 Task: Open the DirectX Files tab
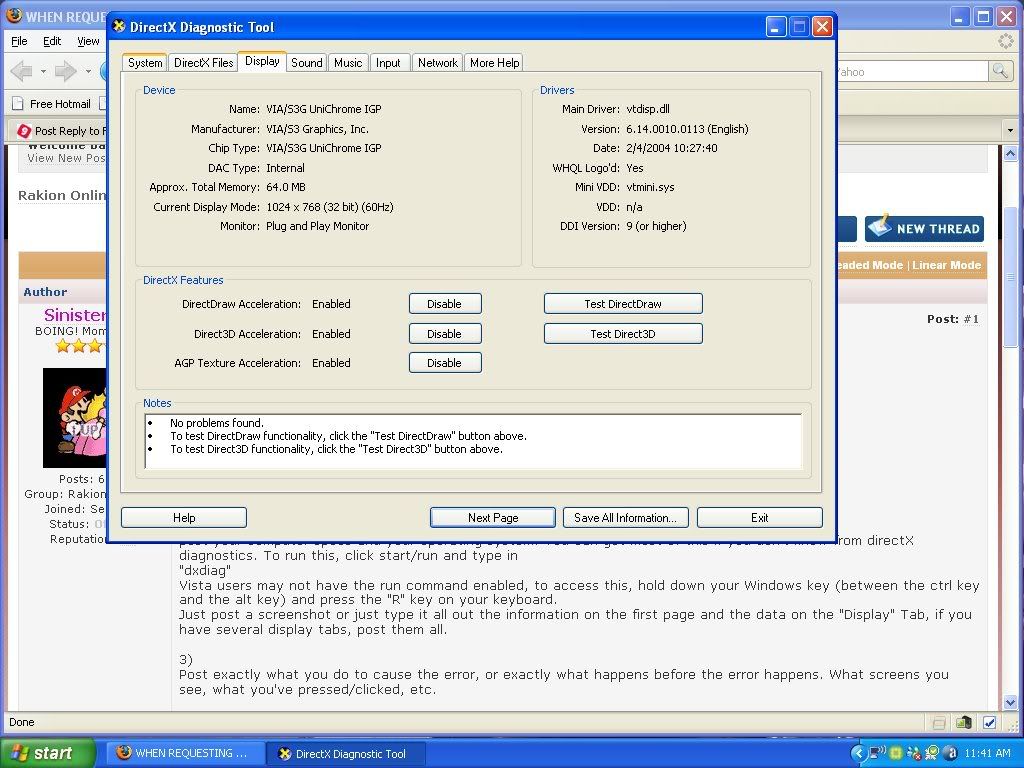pos(203,63)
